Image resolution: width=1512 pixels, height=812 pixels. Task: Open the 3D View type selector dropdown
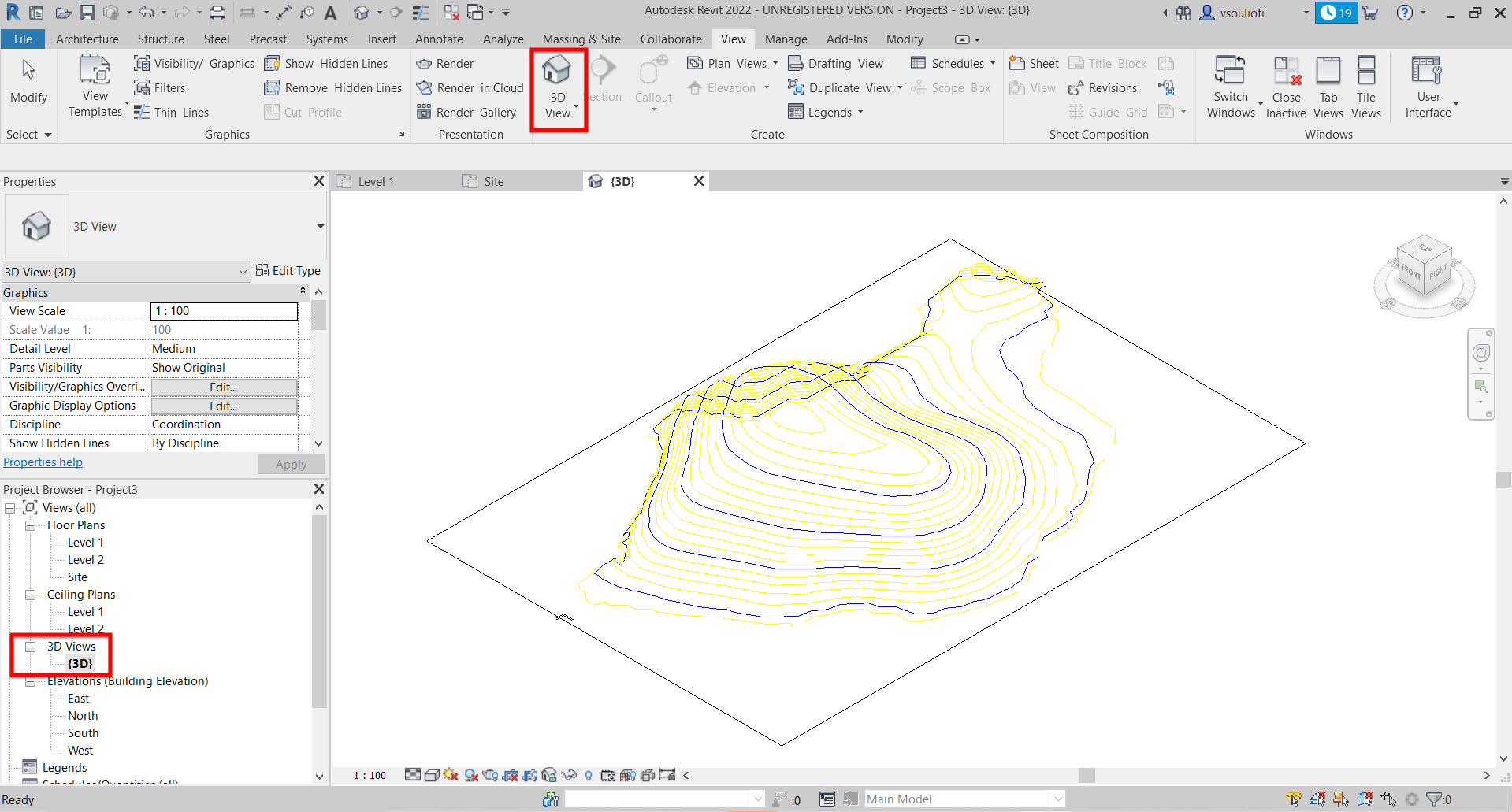(x=320, y=227)
